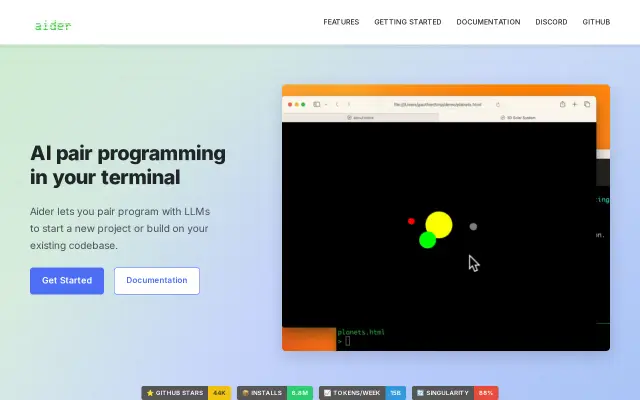Click the reload icon in demo address bar
This screenshot has width=640, height=400.
pyautogui.click(x=498, y=104)
